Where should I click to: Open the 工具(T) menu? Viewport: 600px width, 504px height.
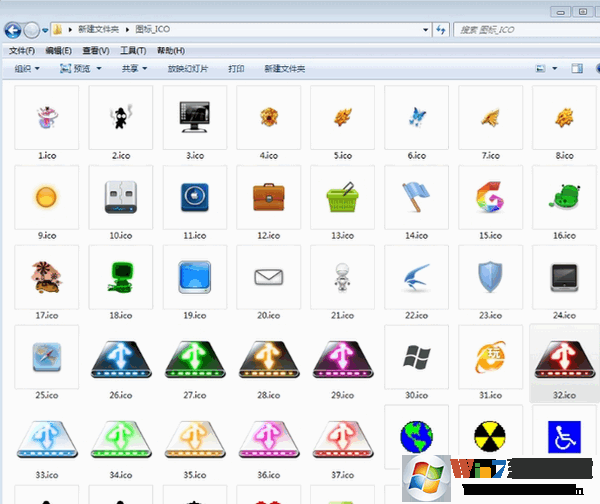pyautogui.click(x=133, y=50)
